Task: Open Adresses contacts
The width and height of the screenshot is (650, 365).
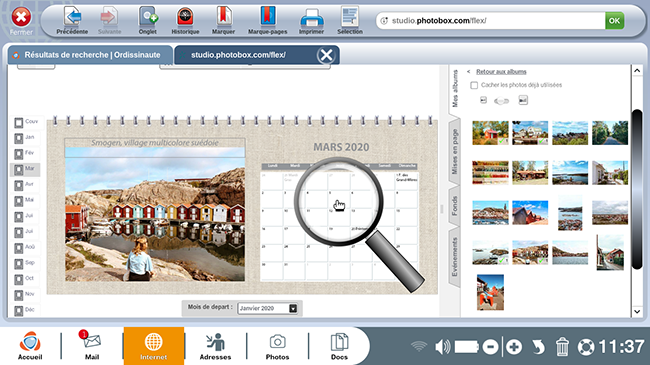Action: coord(215,346)
